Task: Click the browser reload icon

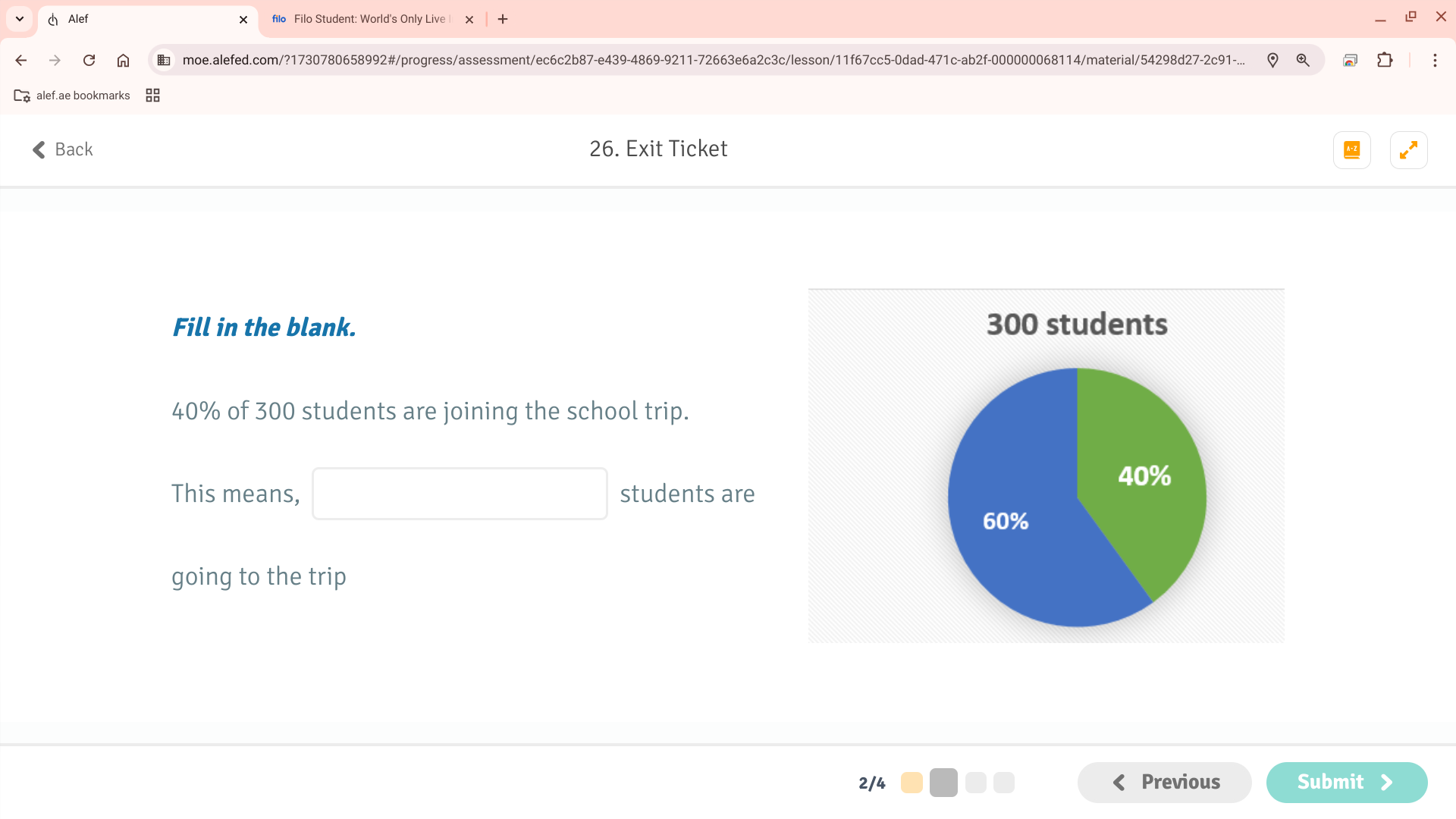Action: tap(89, 61)
